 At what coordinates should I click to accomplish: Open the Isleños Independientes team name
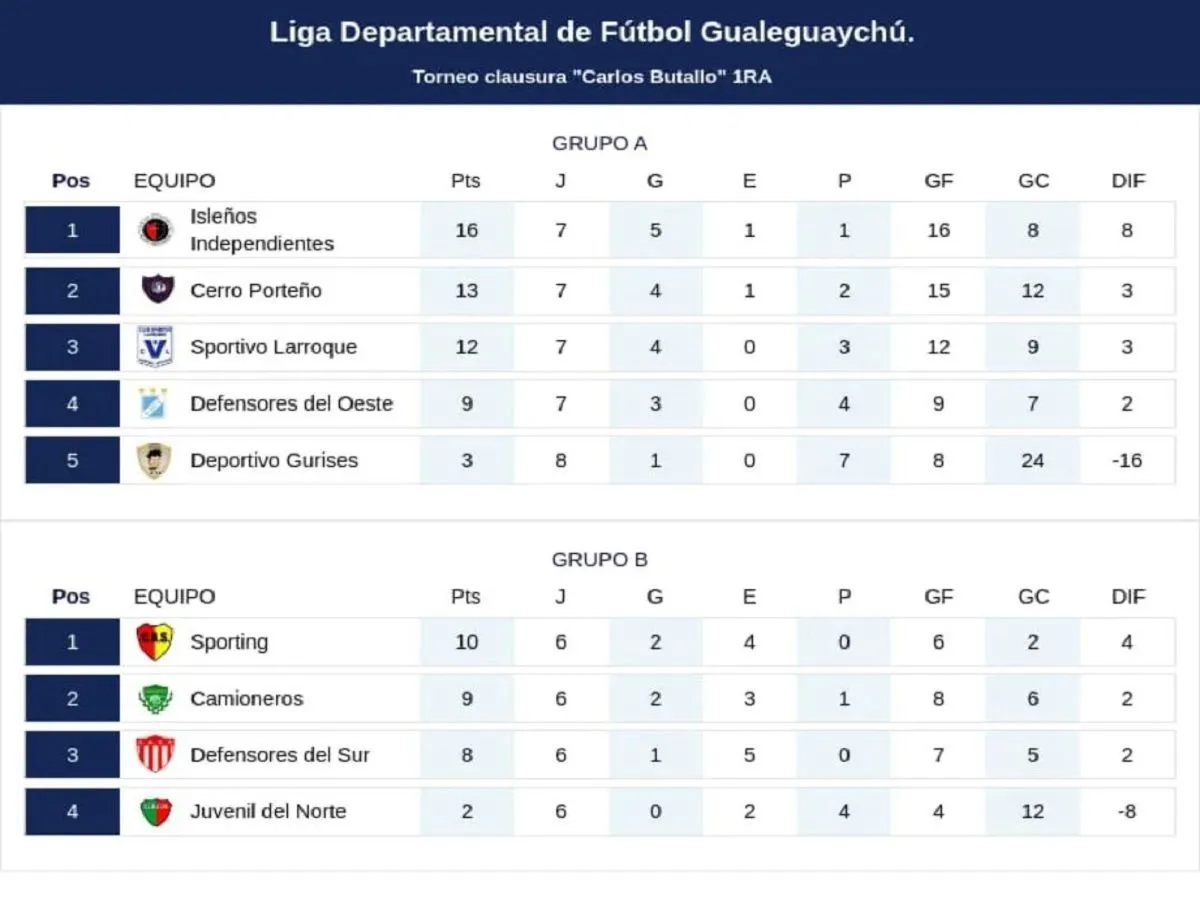pyautogui.click(x=262, y=230)
